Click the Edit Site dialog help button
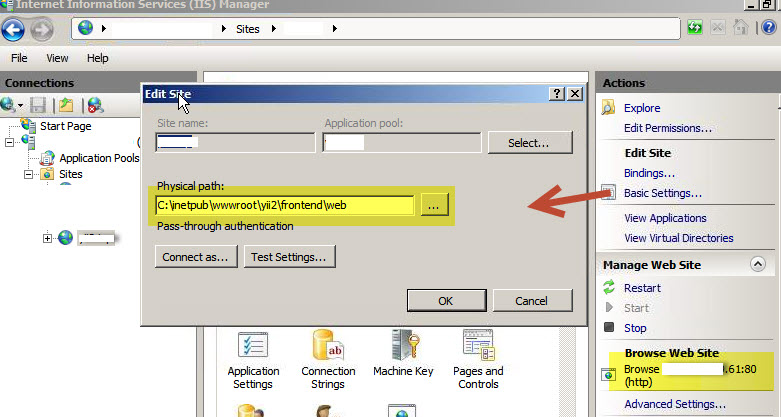This screenshot has height=417, width=781. coord(557,94)
